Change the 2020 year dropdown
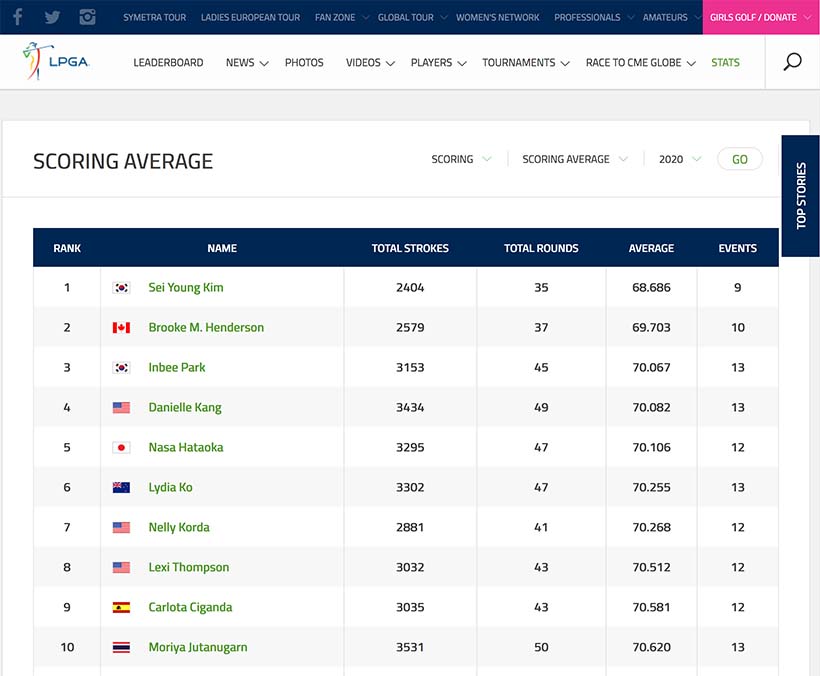 (x=680, y=159)
